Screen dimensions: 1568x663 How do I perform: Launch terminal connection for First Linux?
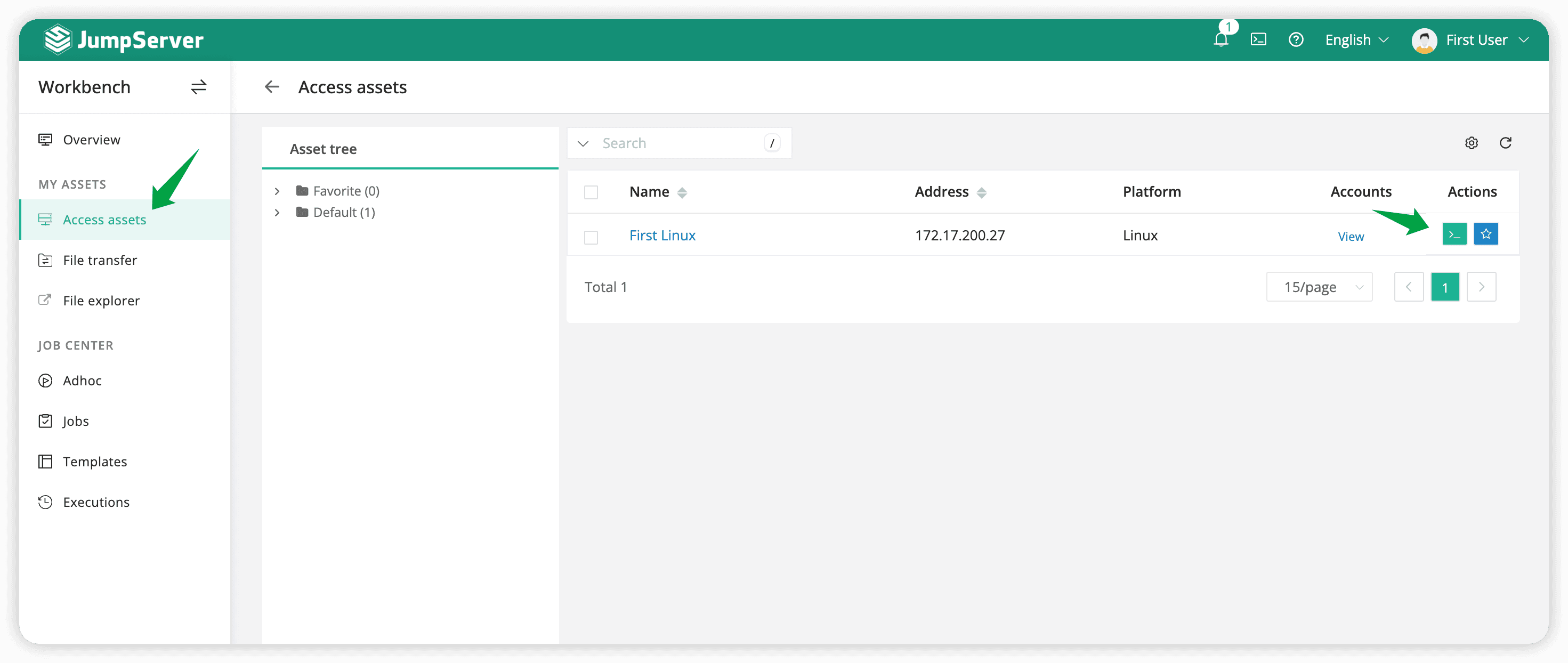click(x=1454, y=233)
